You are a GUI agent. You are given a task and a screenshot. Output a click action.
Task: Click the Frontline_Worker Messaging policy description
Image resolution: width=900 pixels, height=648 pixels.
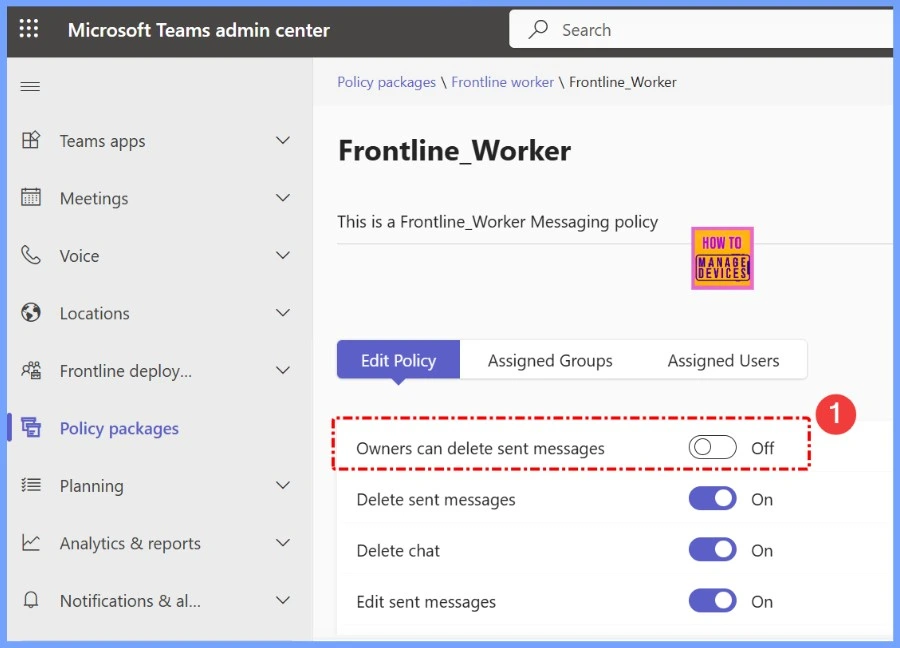[497, 222]
